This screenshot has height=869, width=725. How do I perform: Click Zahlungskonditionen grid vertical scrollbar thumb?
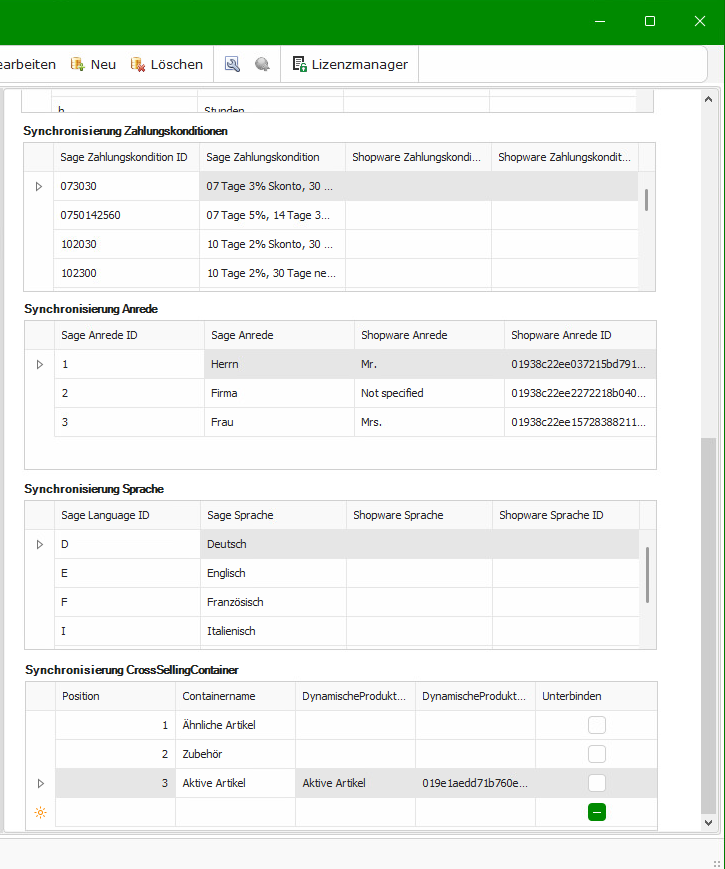tap(646, 200)
